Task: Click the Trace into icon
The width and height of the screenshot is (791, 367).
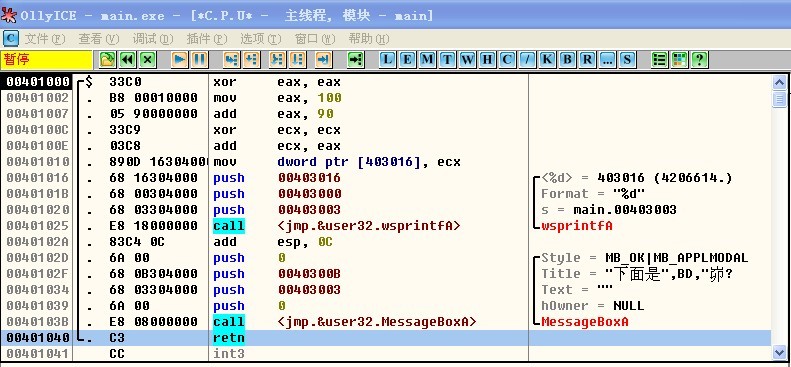Action: tap(277, 60)
